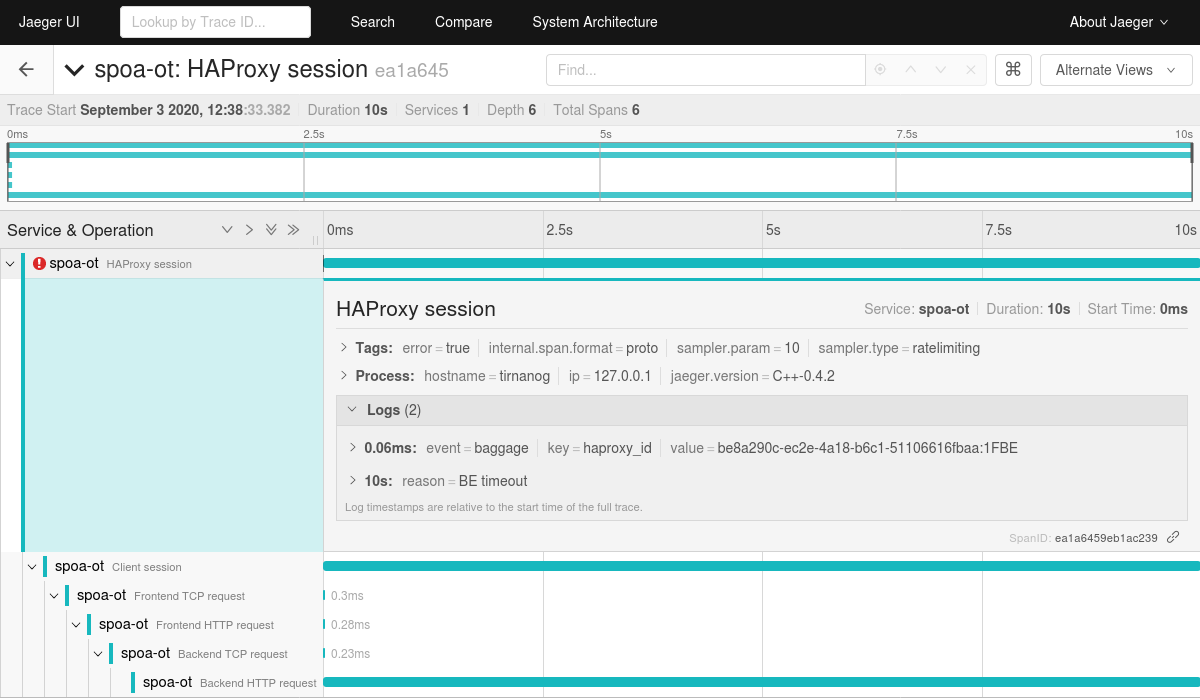
Task: Click the 0.23ms Backend TCP duration label
Action: click(350, 654)
